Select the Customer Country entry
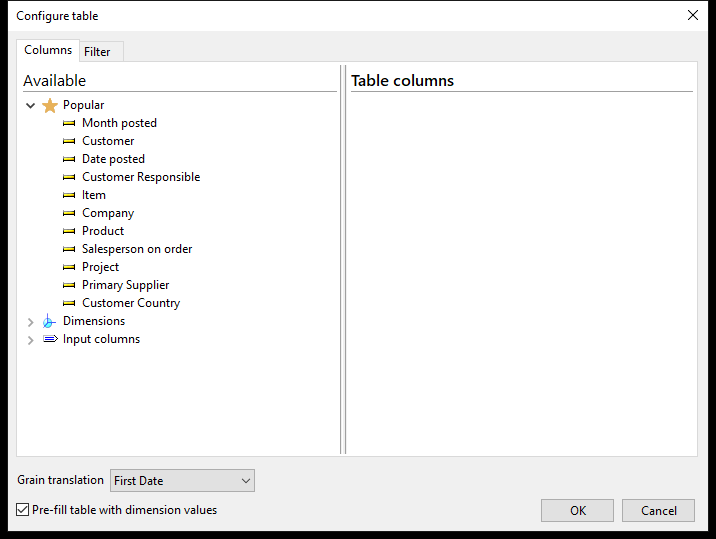Screen dimensions: 716x539 coord(131,303)
